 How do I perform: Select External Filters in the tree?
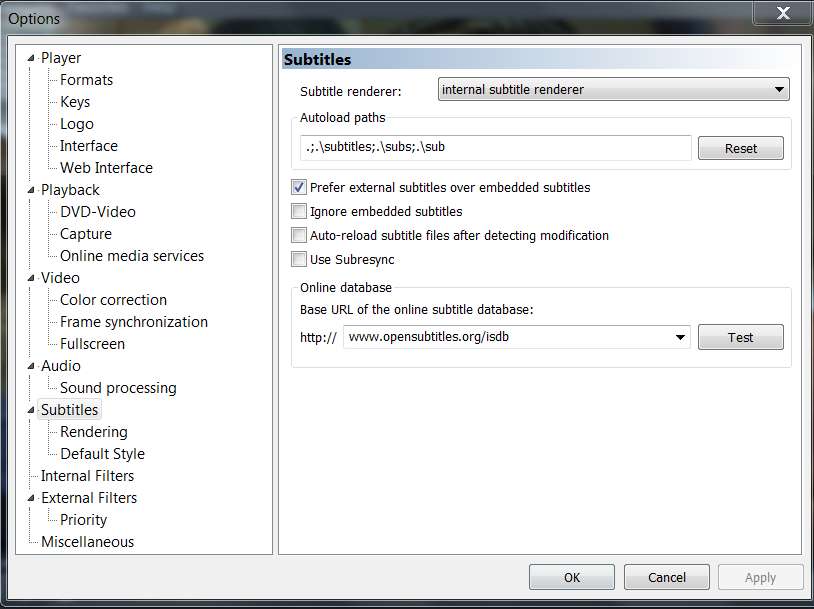pyautogui.click(x=89, y=498)
